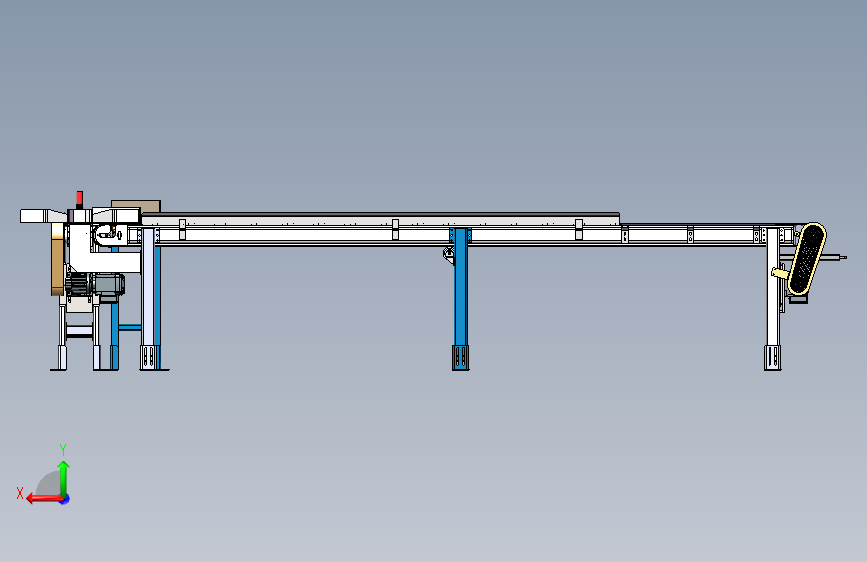
Task: Click the red X axis arrow of triad
Action: 44,499
